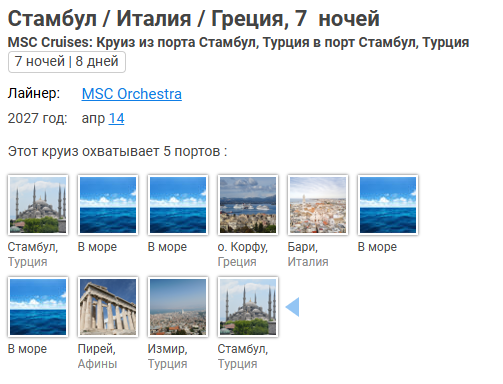Open the Istanbul mosque thumbnail starting the itinerary
The width and height of the screenshot is (503, 384).
point(38,205)
